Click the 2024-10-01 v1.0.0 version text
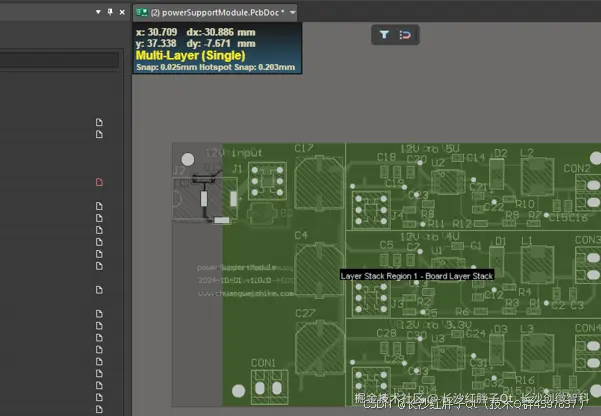Screen dimensions: 601x416 pyautogui.click(x=235, y=280)
